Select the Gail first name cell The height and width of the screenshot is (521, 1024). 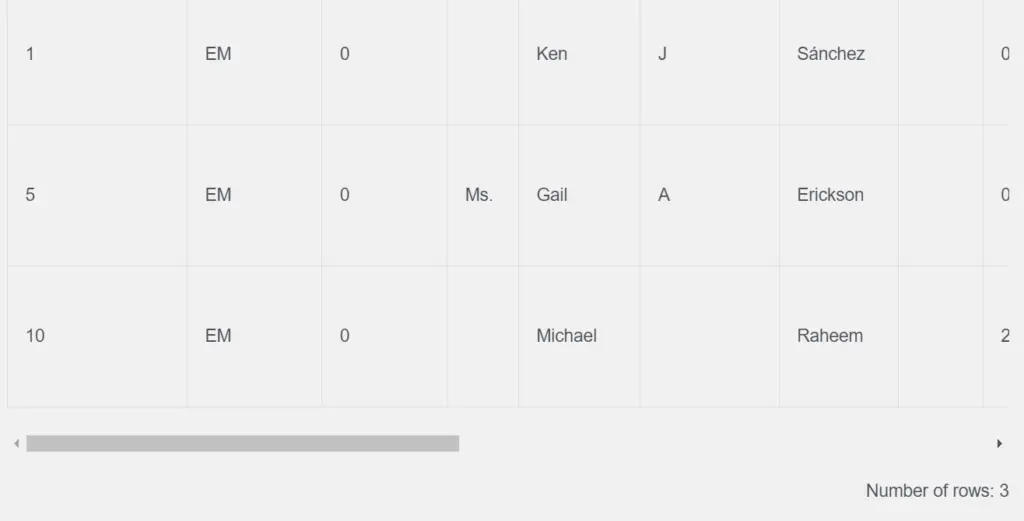(579, 195)
